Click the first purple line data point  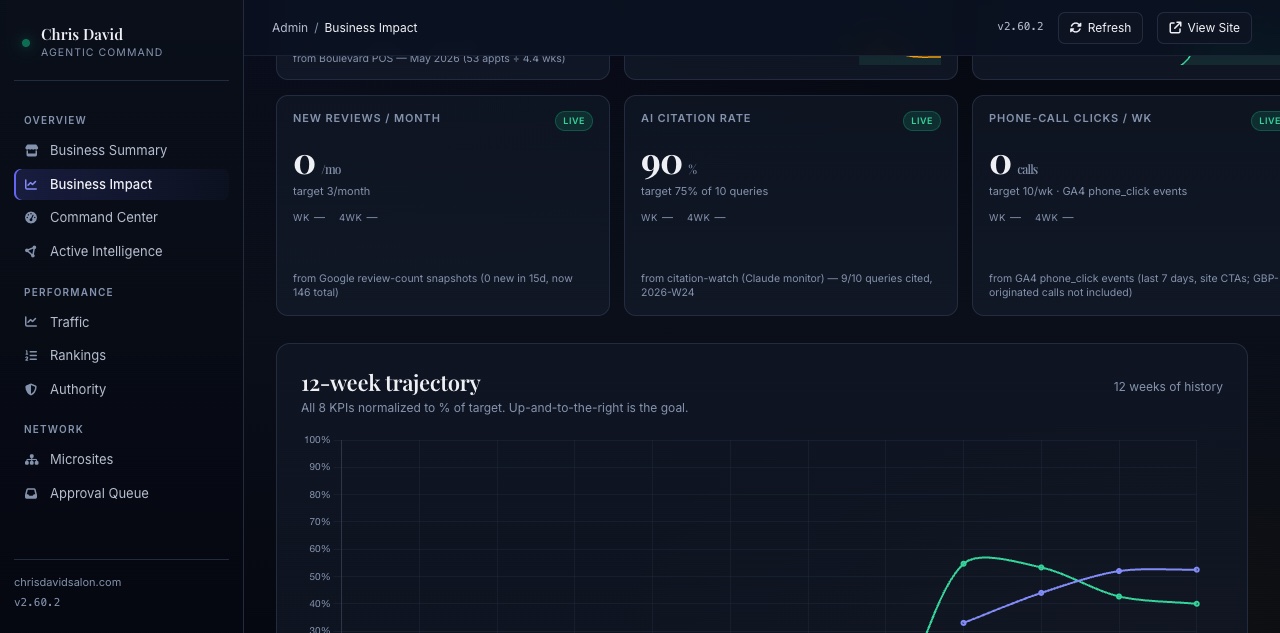click(x=964, y=623)
